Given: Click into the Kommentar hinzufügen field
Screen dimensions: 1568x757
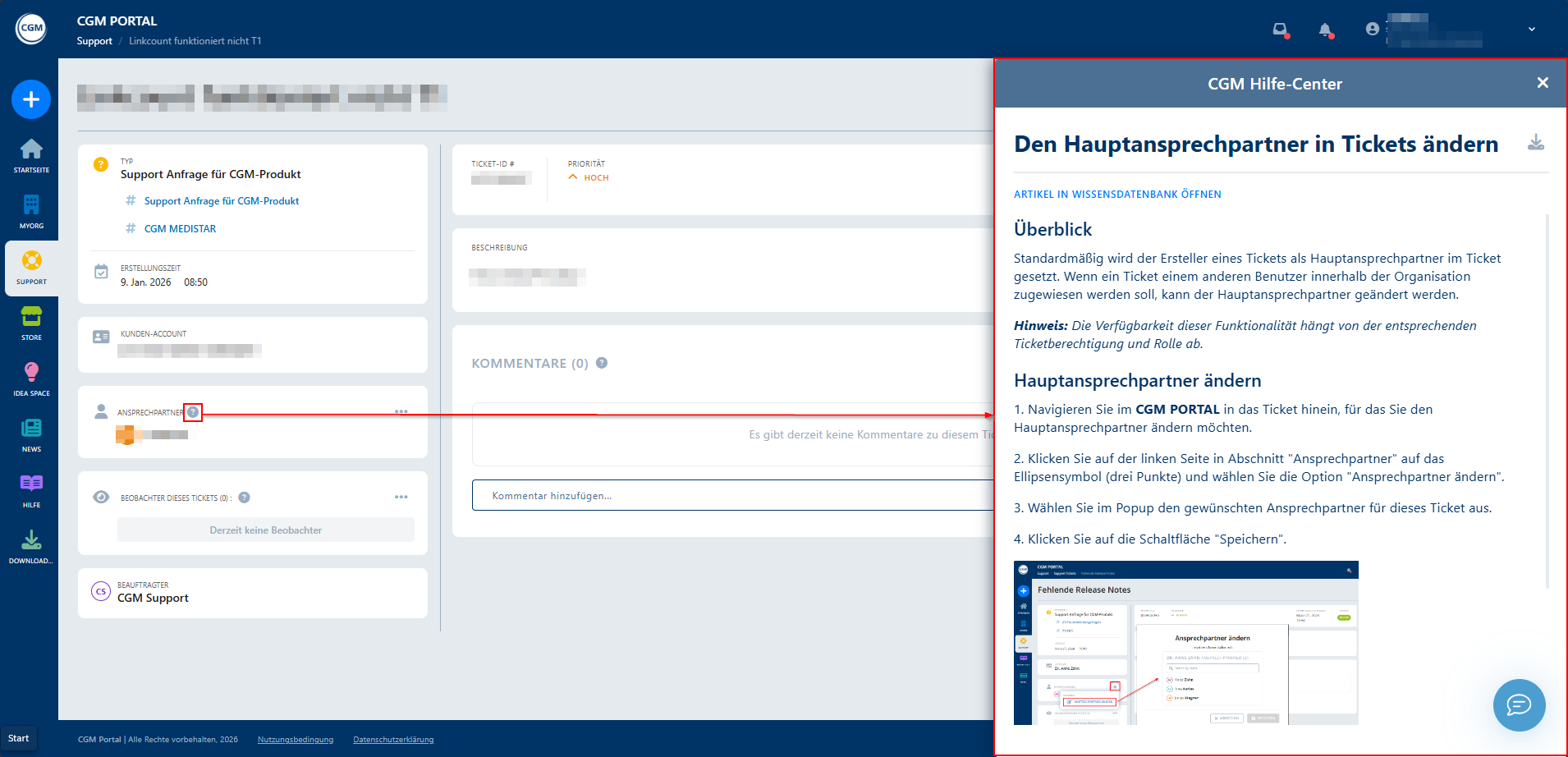Looking at the screenshot, I should tap(731, 495).
